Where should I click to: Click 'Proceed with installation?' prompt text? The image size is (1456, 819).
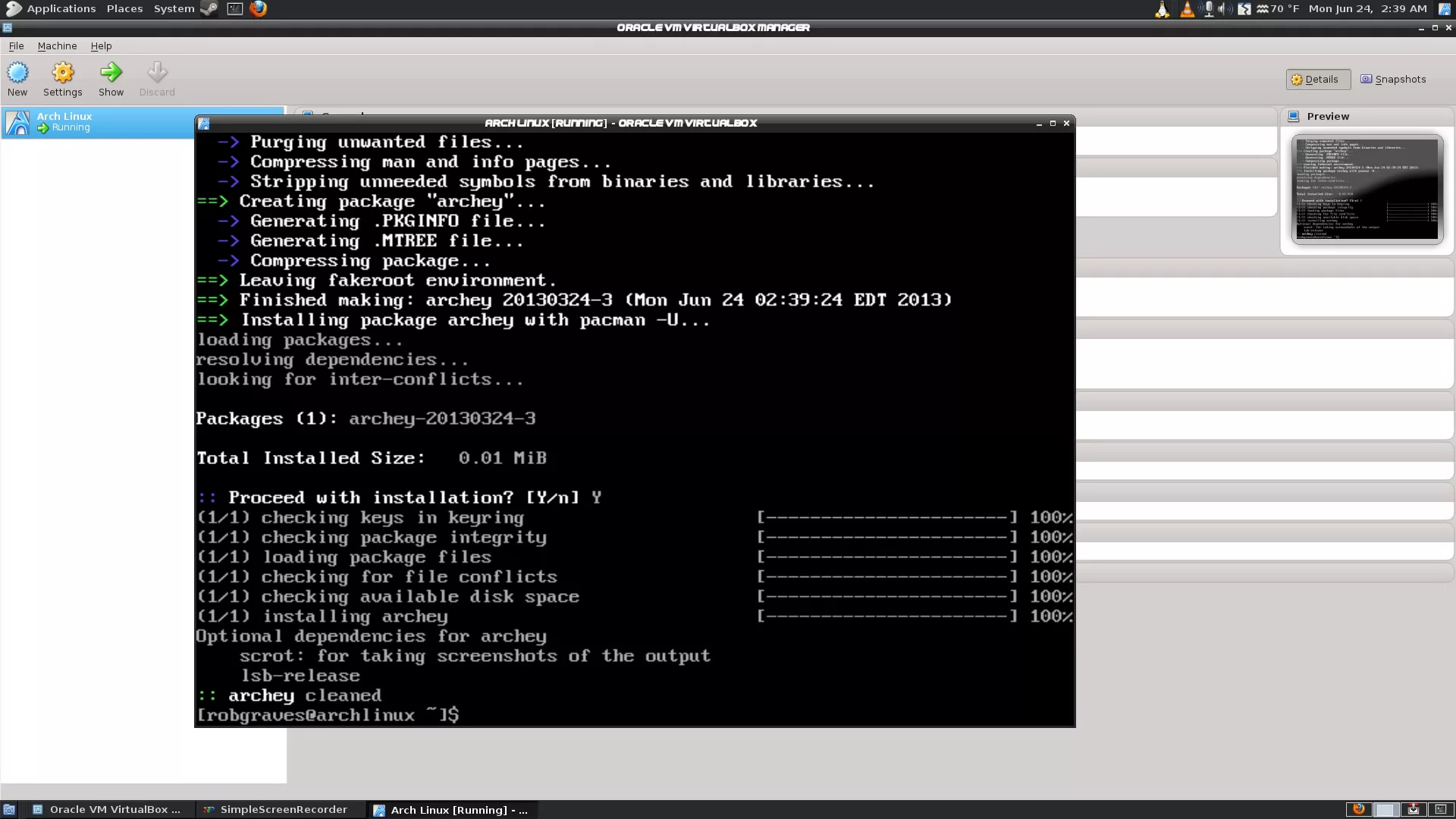[x=370, y=497]
